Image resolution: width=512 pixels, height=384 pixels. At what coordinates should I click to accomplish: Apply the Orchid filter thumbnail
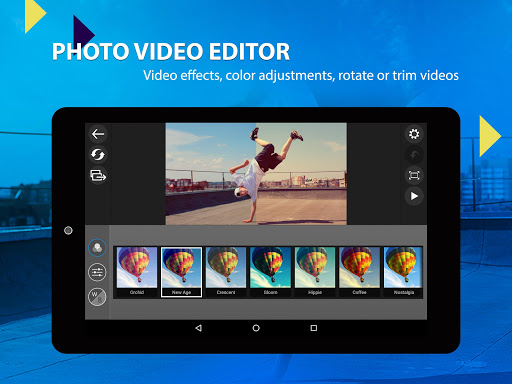point(137,271)
